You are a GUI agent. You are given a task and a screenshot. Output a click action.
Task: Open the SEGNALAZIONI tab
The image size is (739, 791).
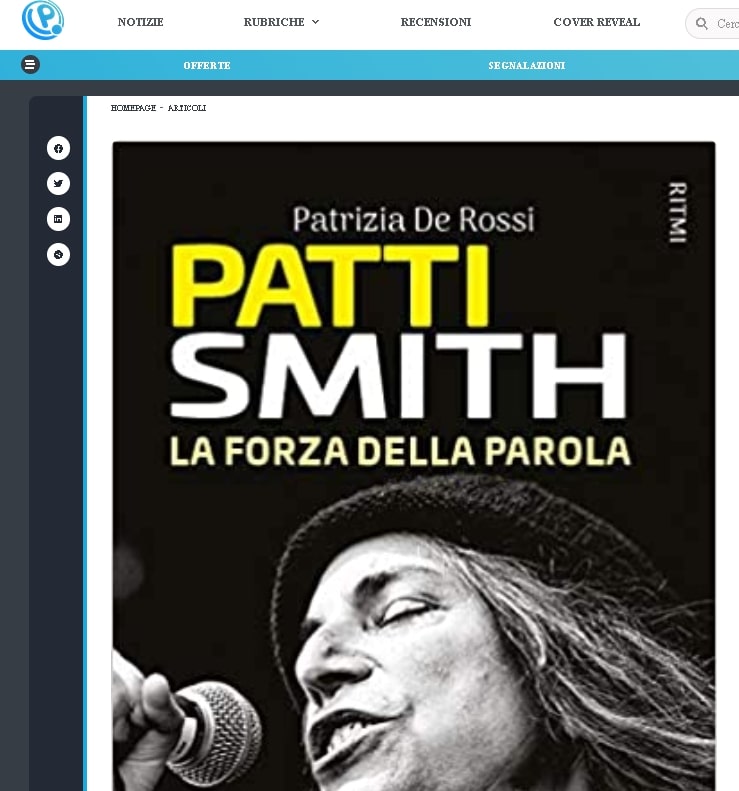[x=527, y=65]
